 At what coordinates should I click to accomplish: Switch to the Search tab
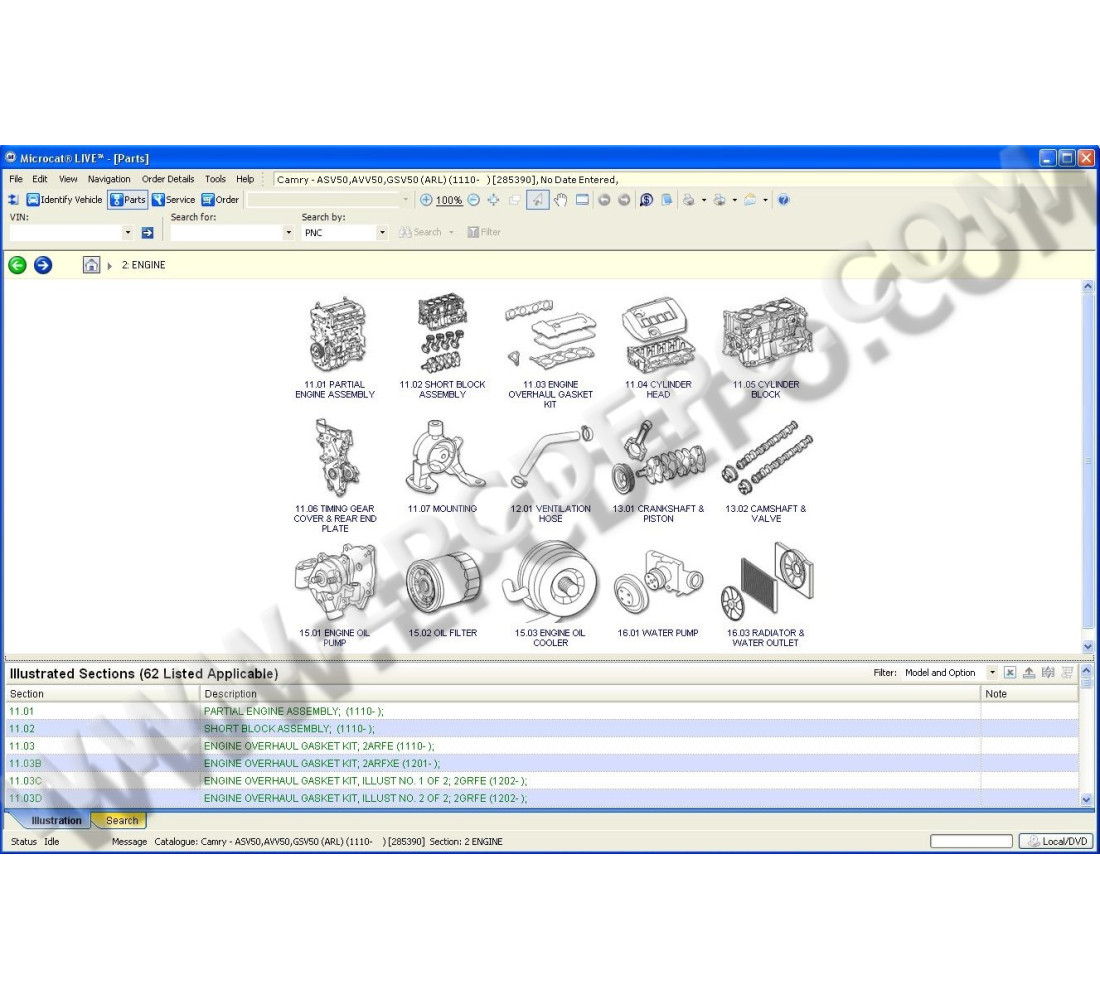pos(122,820)
